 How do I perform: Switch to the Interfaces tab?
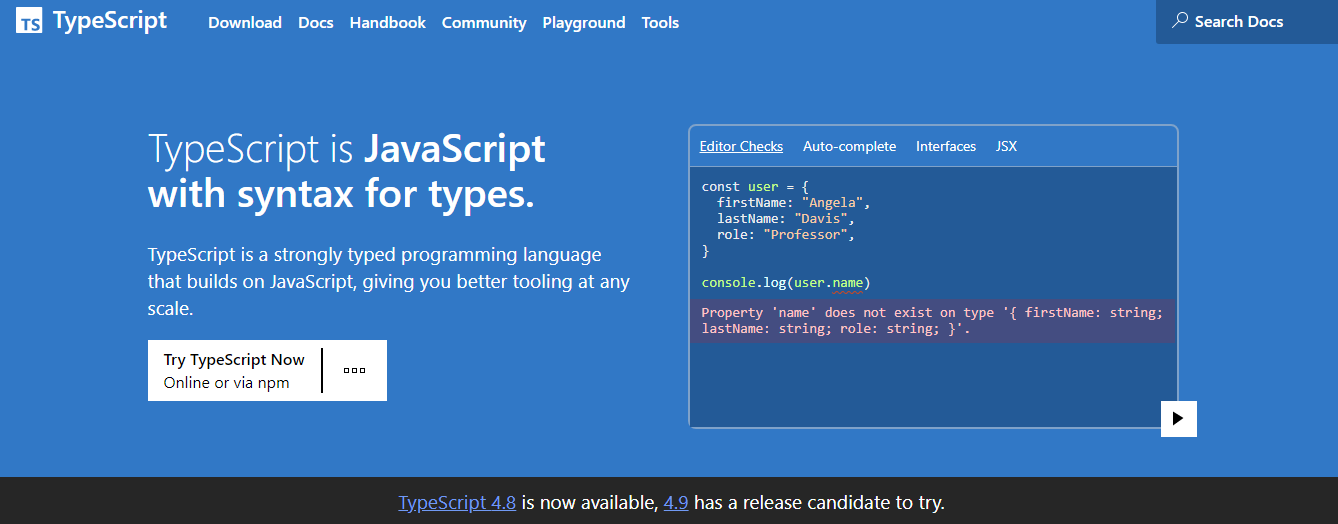pos(946,146)
